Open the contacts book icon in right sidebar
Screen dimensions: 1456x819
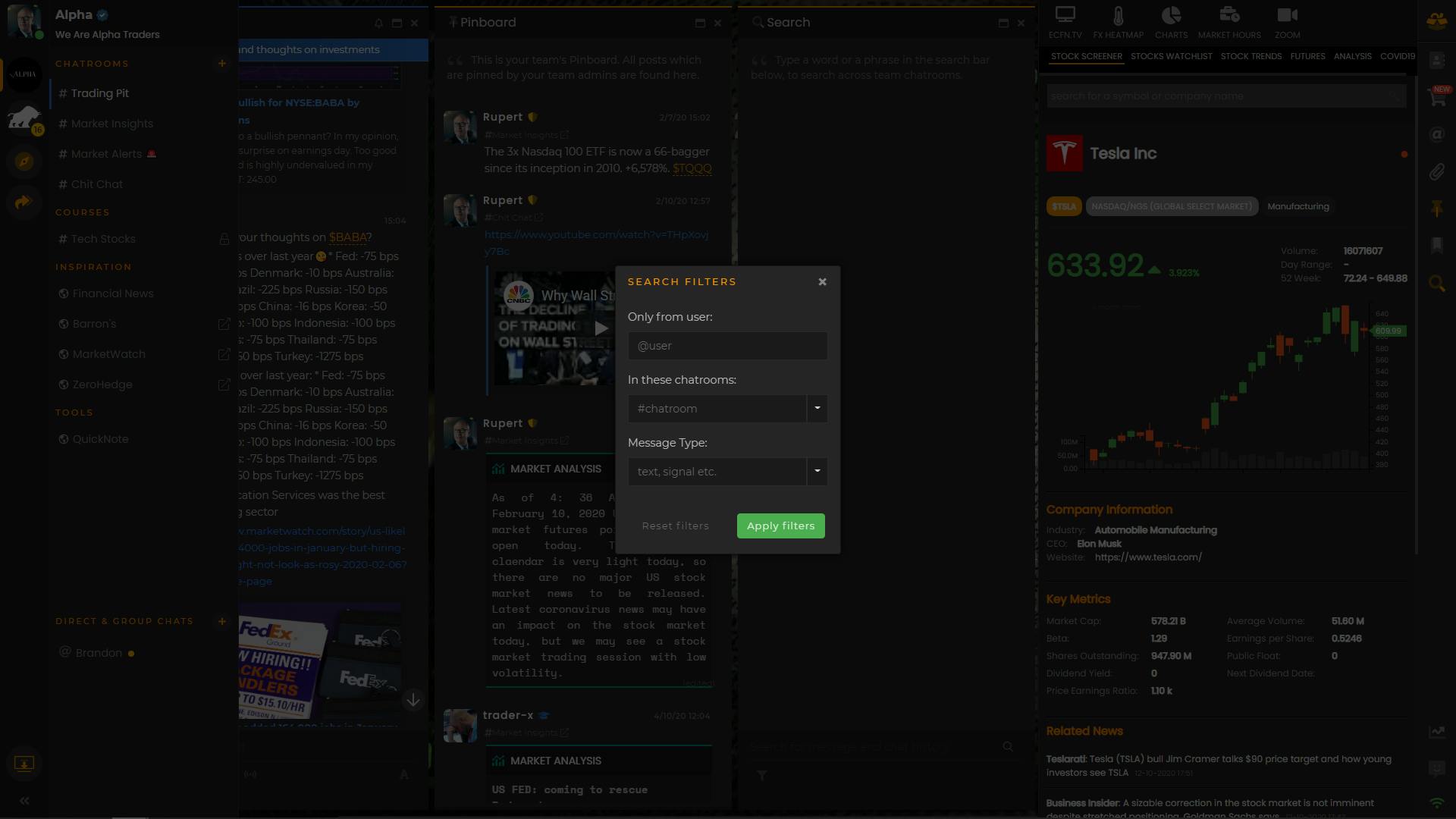pyautogui.click(x=1437, y=60)
